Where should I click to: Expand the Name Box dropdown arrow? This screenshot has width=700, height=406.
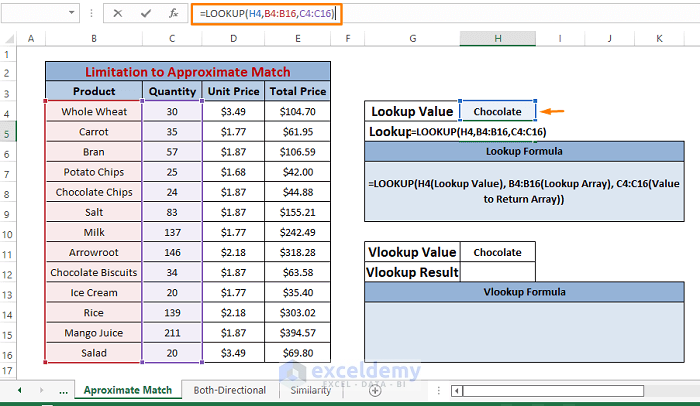[71, 13]
